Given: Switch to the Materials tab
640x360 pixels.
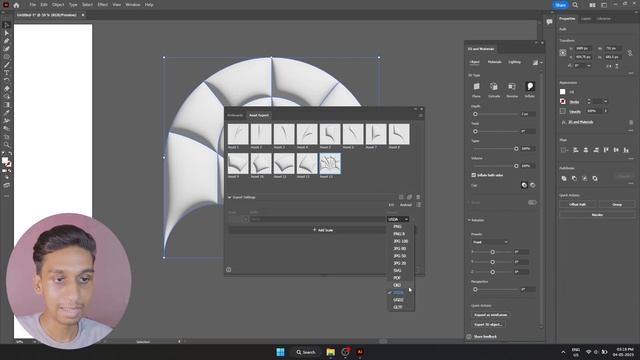Looking at the screenshot, I should point(494,62).
